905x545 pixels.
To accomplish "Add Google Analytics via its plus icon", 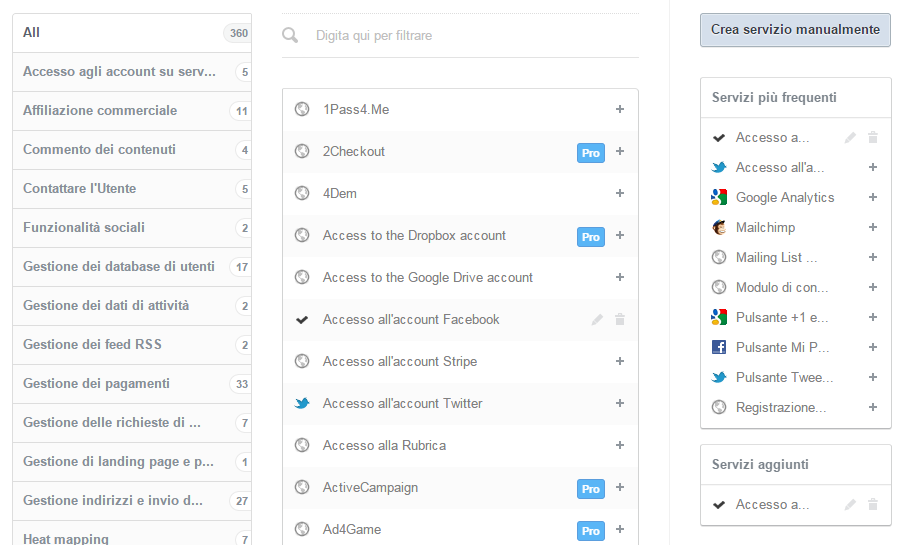I will coord(873,197).
